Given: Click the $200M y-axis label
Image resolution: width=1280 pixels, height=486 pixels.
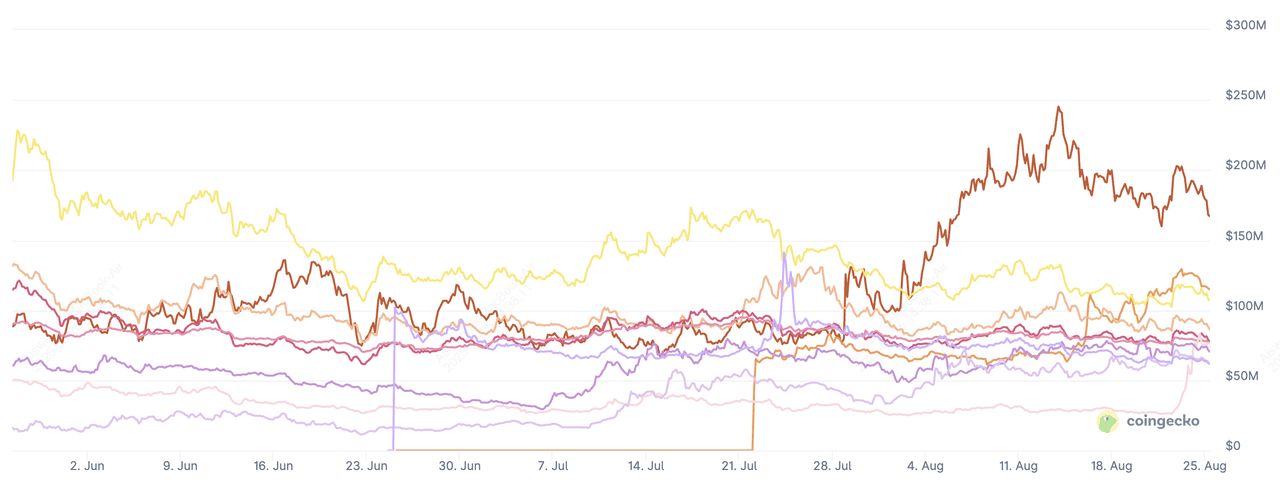Looking at the screenshot, I should (x=1246, y=165).
